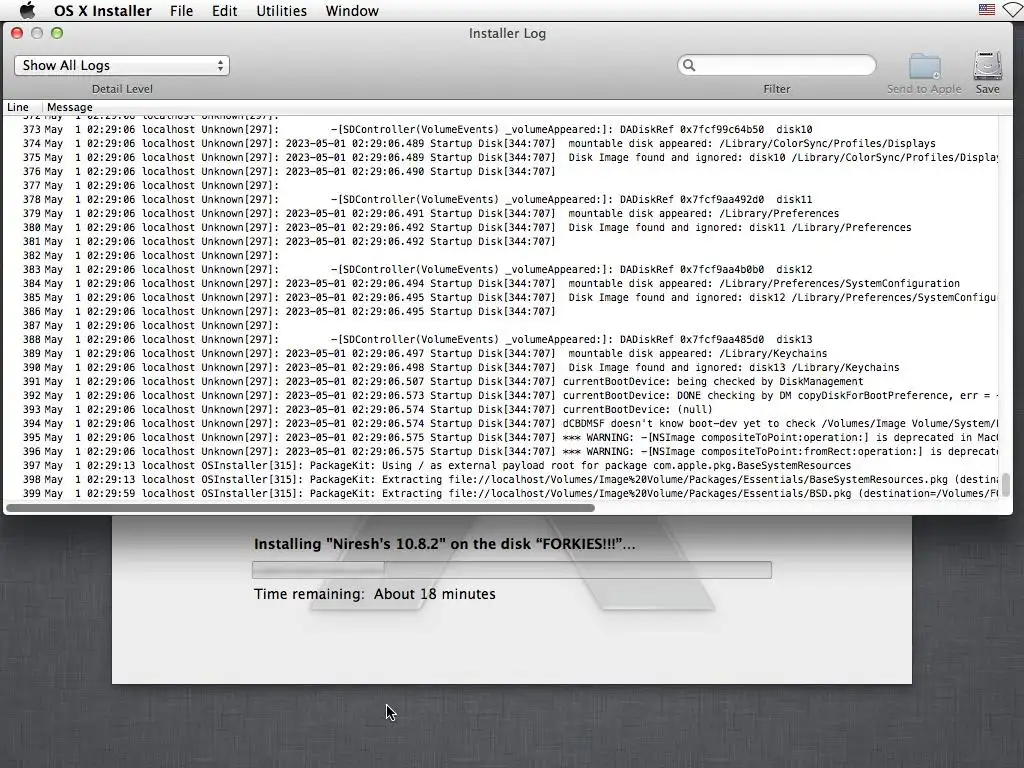The image size is (1024, 768).
Task: Select log line 391 being checked by DiskManagement
Action: click(x=502, y=381)
